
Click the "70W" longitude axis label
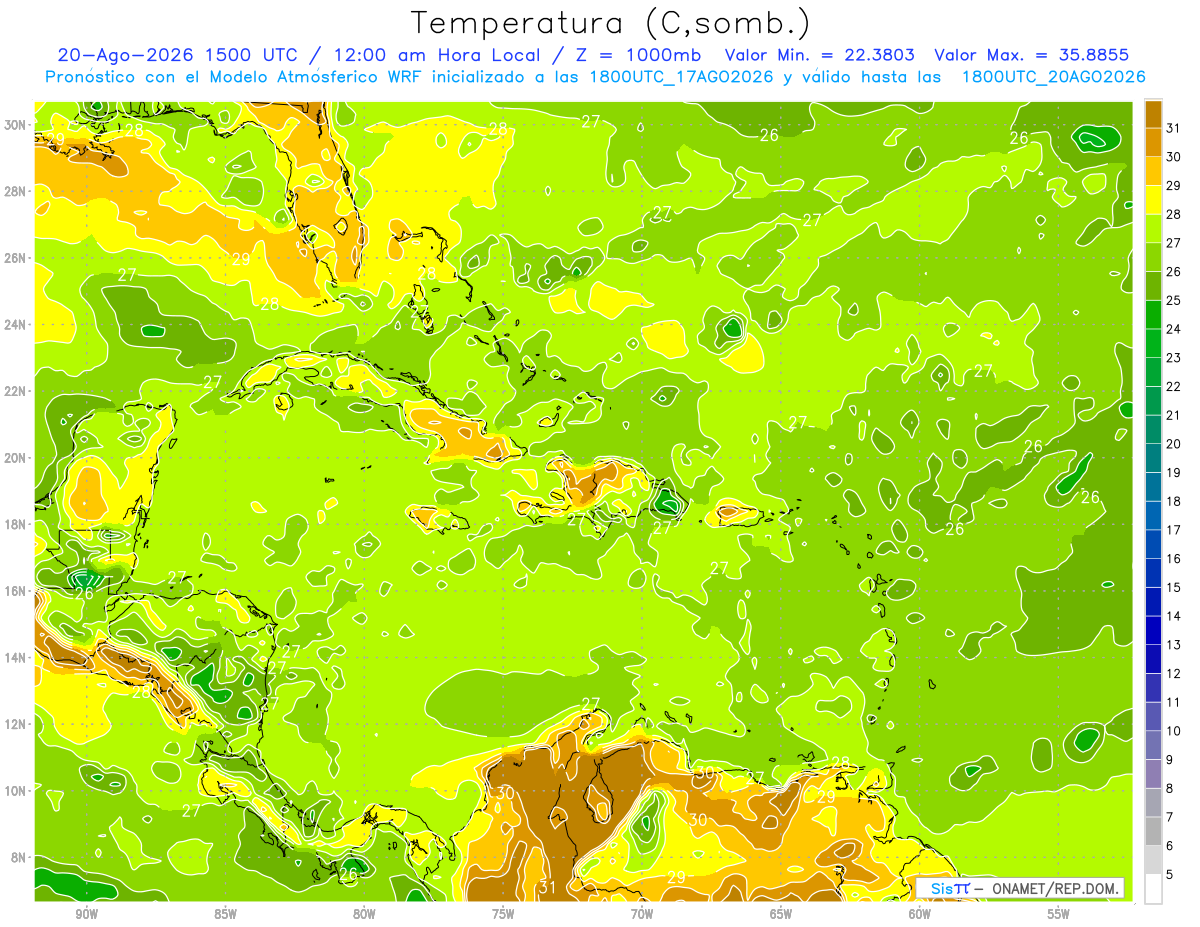click(642, 914)
